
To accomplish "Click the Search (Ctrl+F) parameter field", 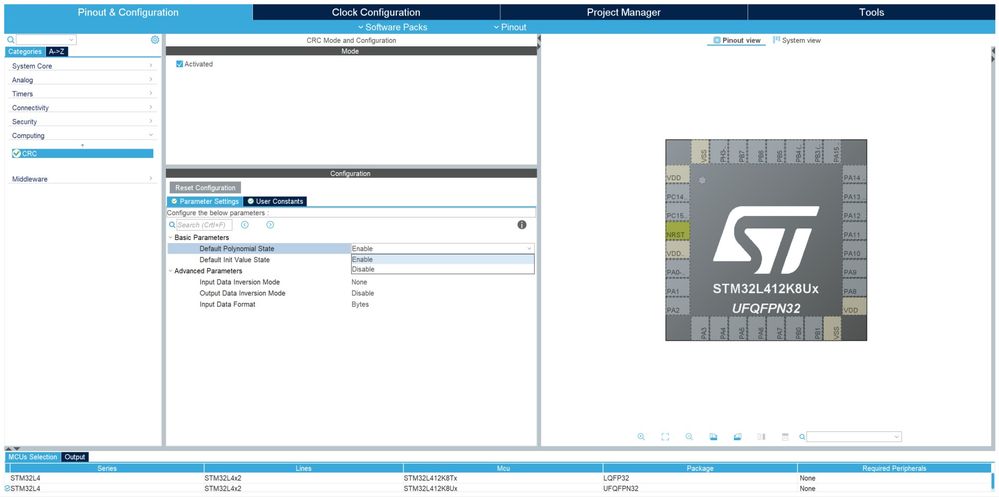I will point(204,225).
